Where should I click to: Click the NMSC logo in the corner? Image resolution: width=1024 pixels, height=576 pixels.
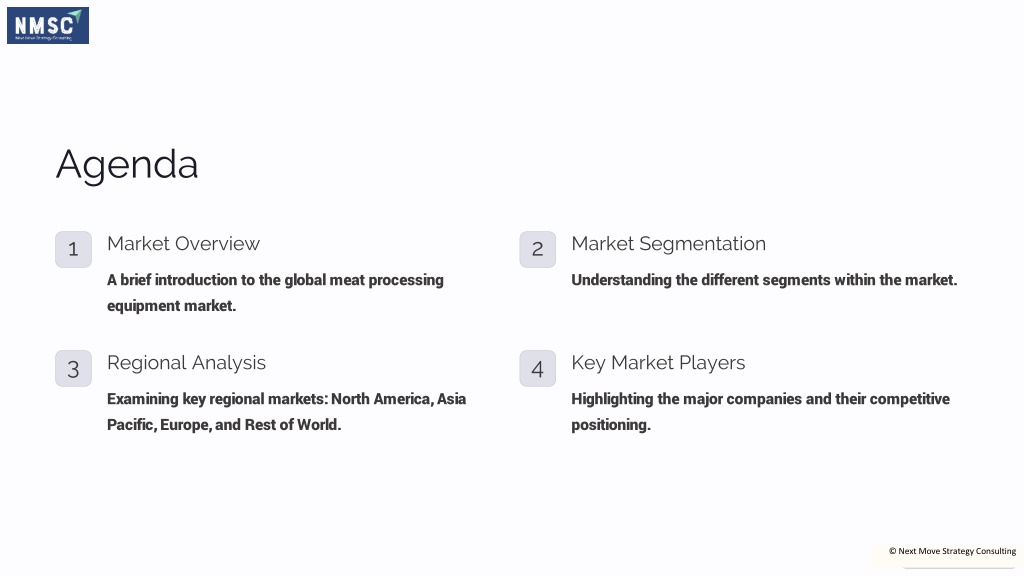coord(48,25)
